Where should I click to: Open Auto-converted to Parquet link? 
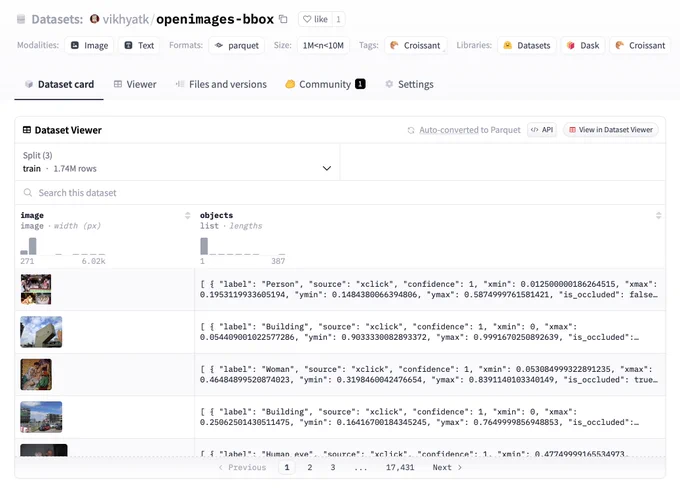coord(470,130)
